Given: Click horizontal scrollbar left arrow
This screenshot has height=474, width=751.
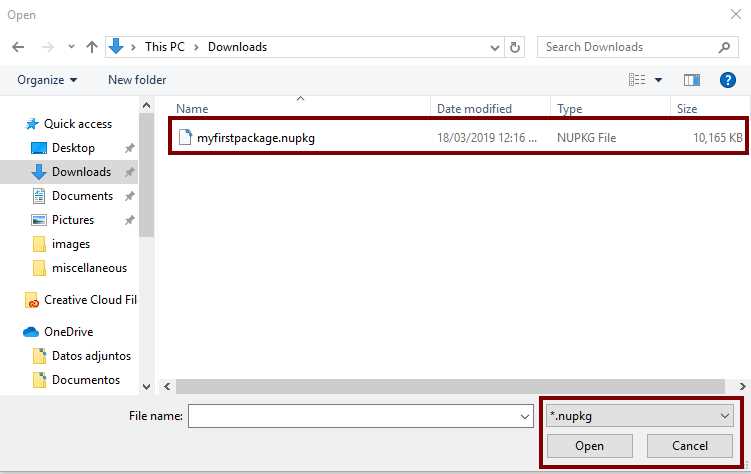Looking at the screenshot, I should (167, 386).
